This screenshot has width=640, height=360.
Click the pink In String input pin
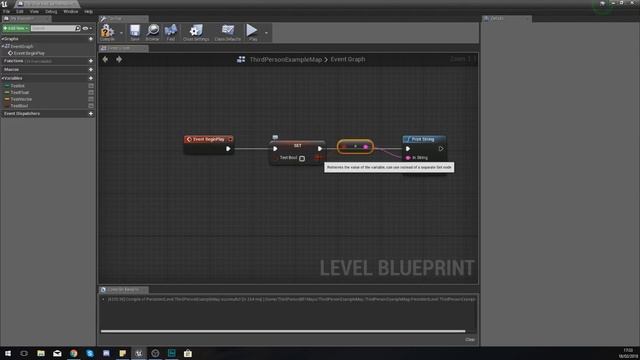[x=408, y=158]
